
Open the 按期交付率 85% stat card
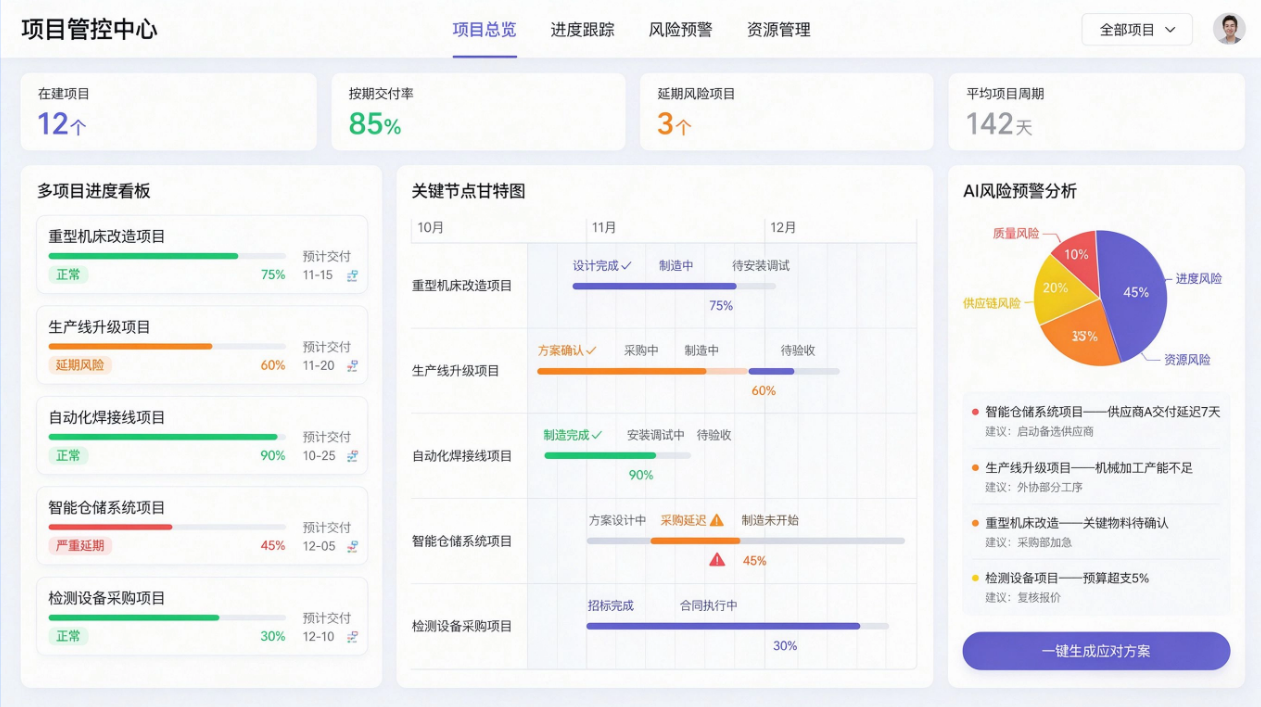pos(478,112)
